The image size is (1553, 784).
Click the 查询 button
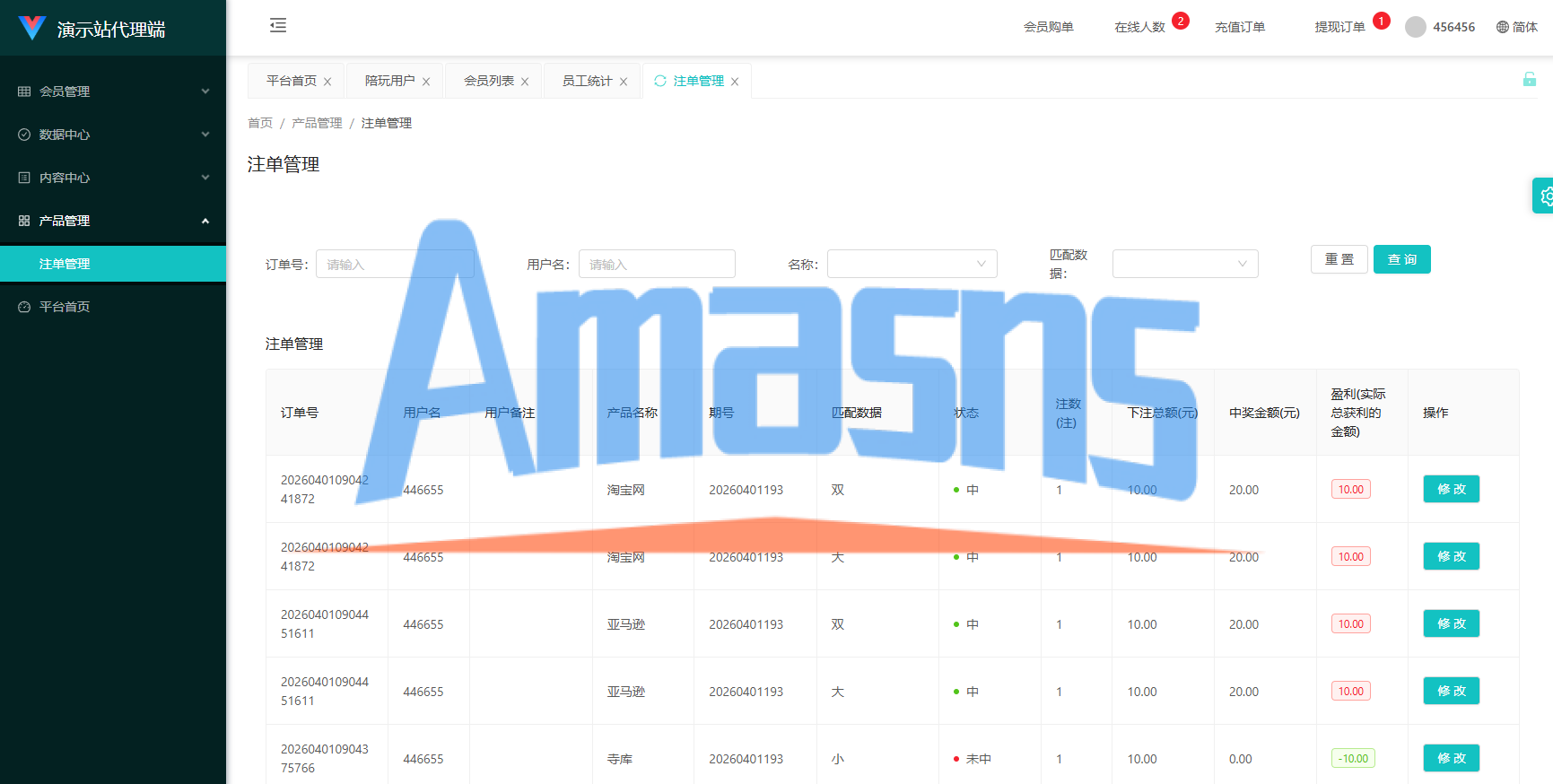click(x=1402, y=259)
